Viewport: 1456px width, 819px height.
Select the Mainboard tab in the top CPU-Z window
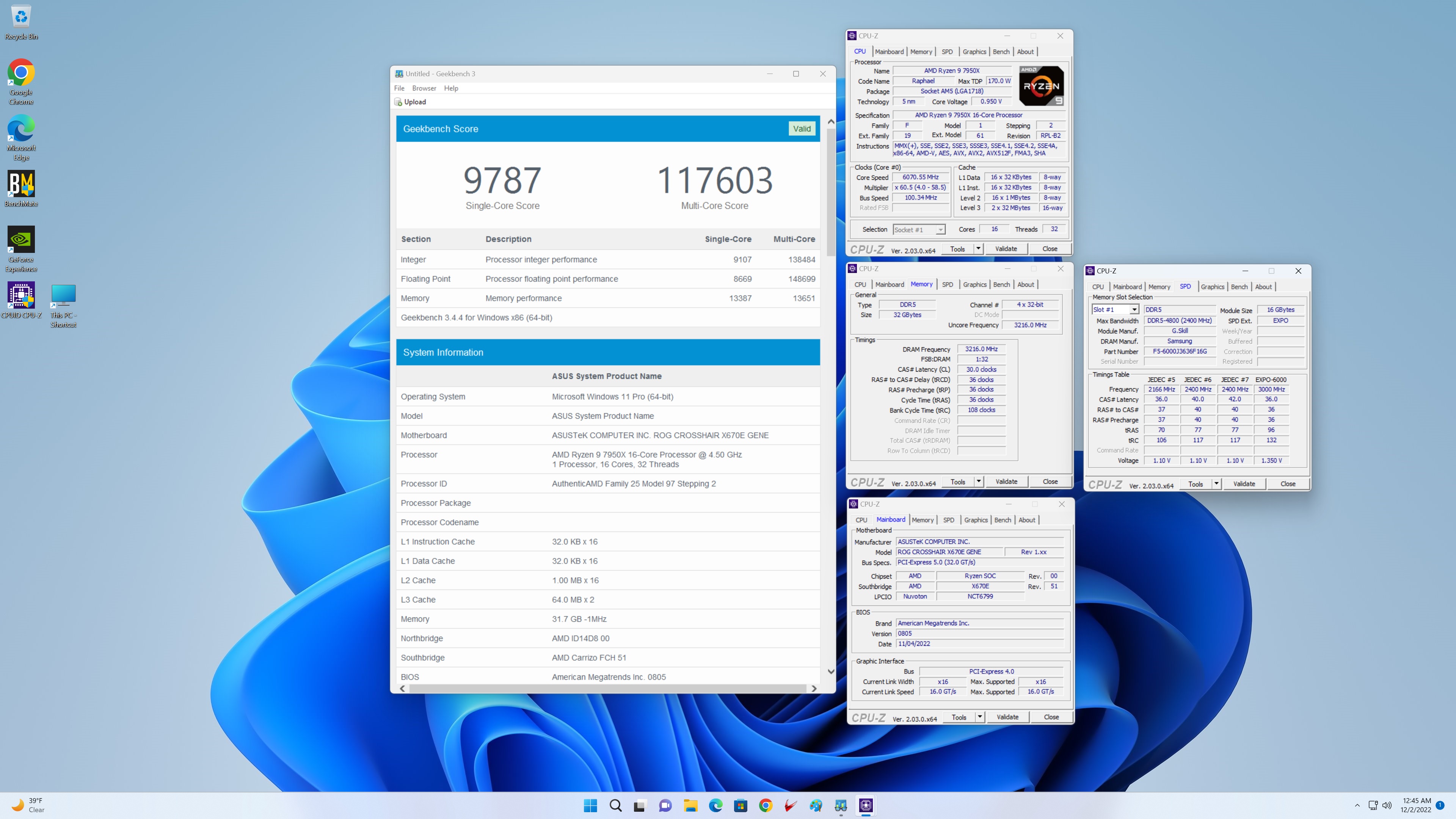tap(889, 52)
